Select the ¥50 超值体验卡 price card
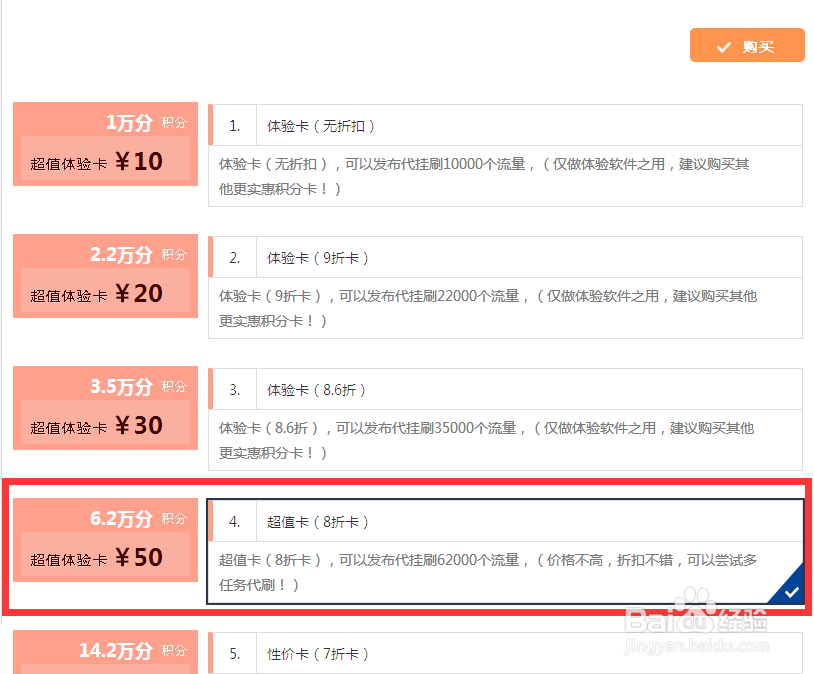The image size is (814, 674). (105, 540)
